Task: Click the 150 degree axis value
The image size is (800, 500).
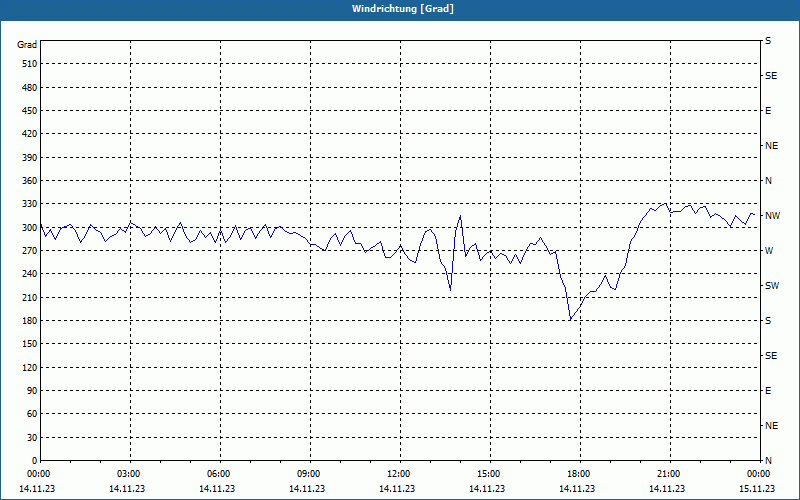Action: tap(30, 344)
